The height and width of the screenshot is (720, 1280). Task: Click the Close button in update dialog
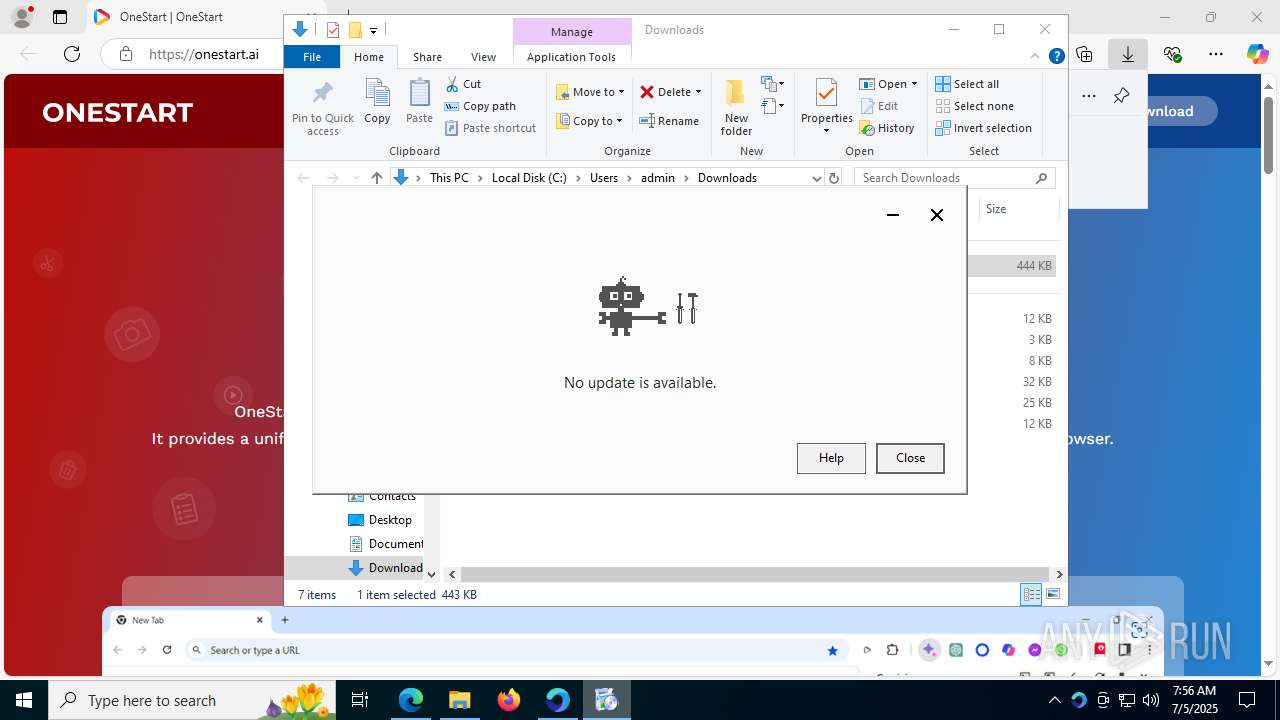click(910, 458)
